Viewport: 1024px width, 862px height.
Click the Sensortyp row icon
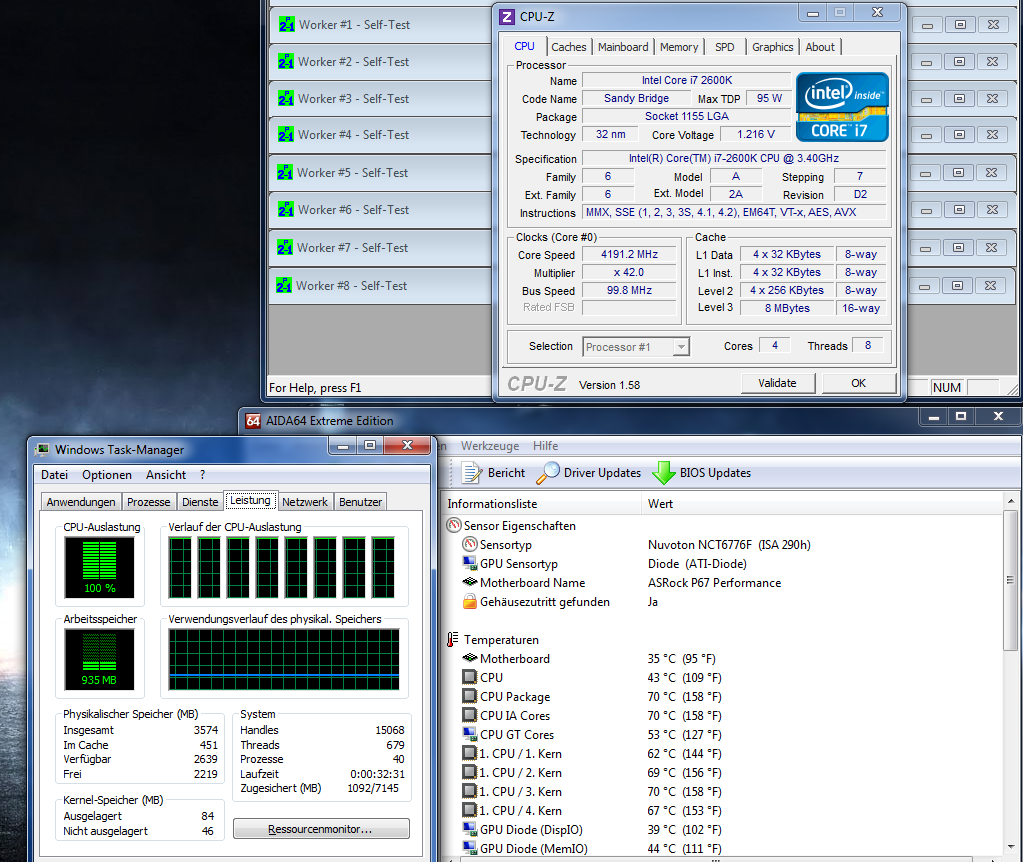470,544
